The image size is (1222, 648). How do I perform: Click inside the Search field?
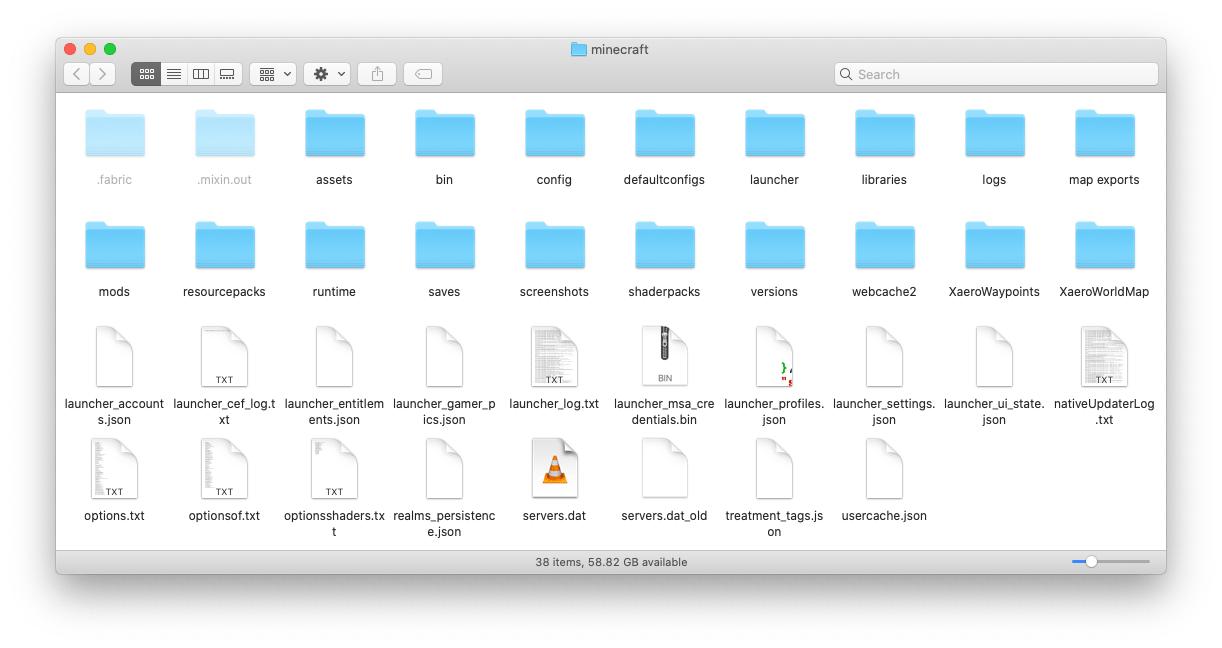(x=995, y=73)
